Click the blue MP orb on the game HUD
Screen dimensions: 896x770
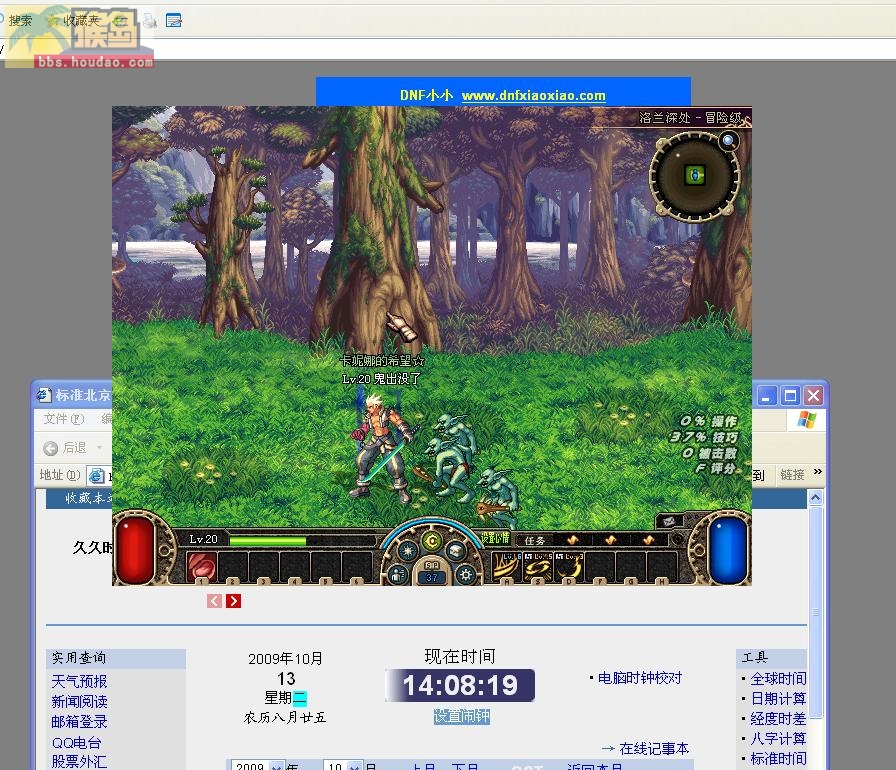pyautogui.click(x=728, y=550)
